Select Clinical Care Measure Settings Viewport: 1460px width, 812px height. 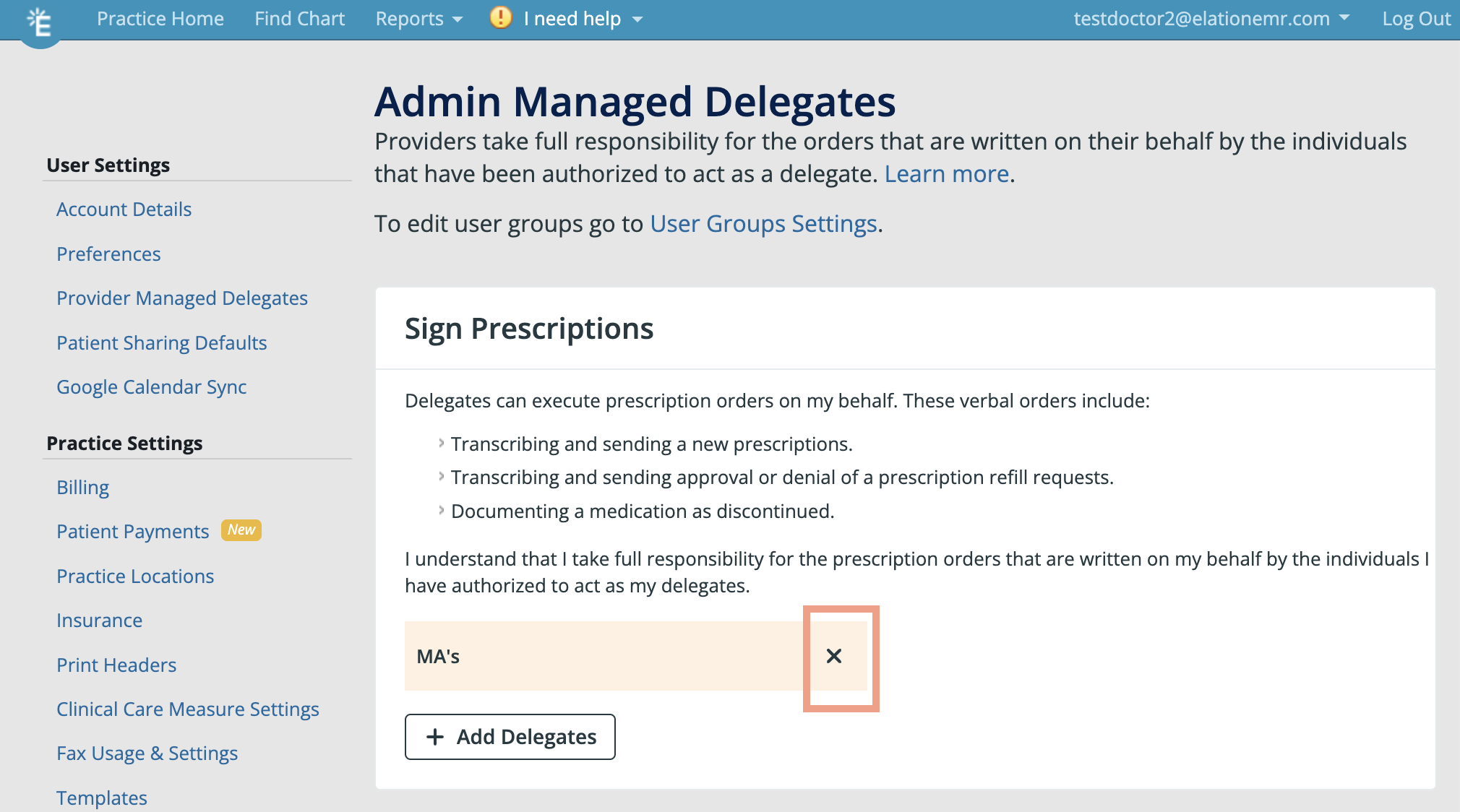[187, 709]
